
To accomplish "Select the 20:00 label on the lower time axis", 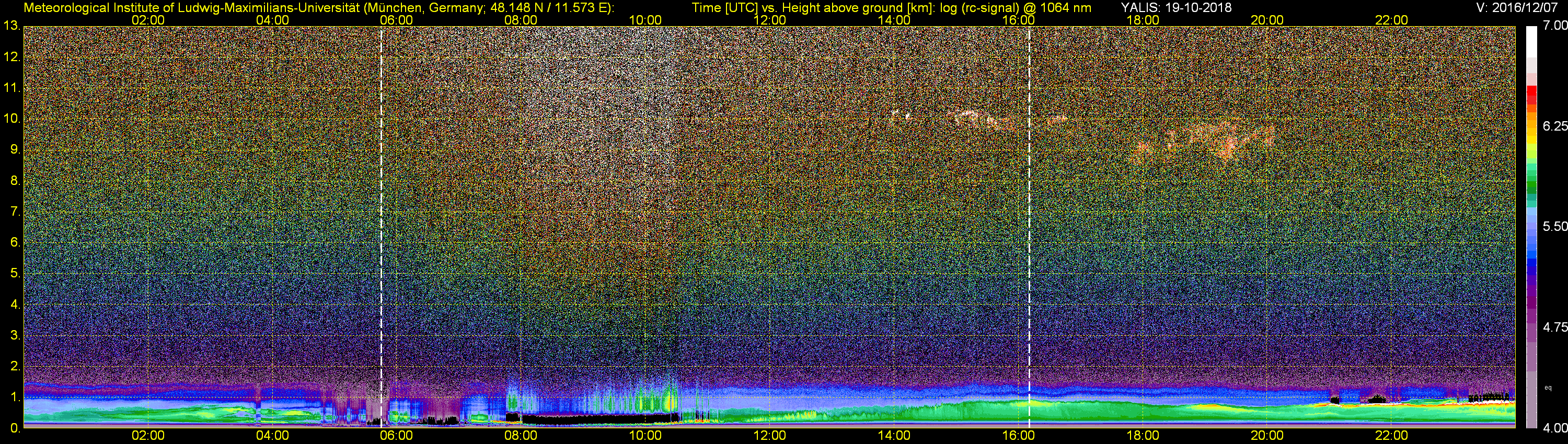I will (1267, 436).
